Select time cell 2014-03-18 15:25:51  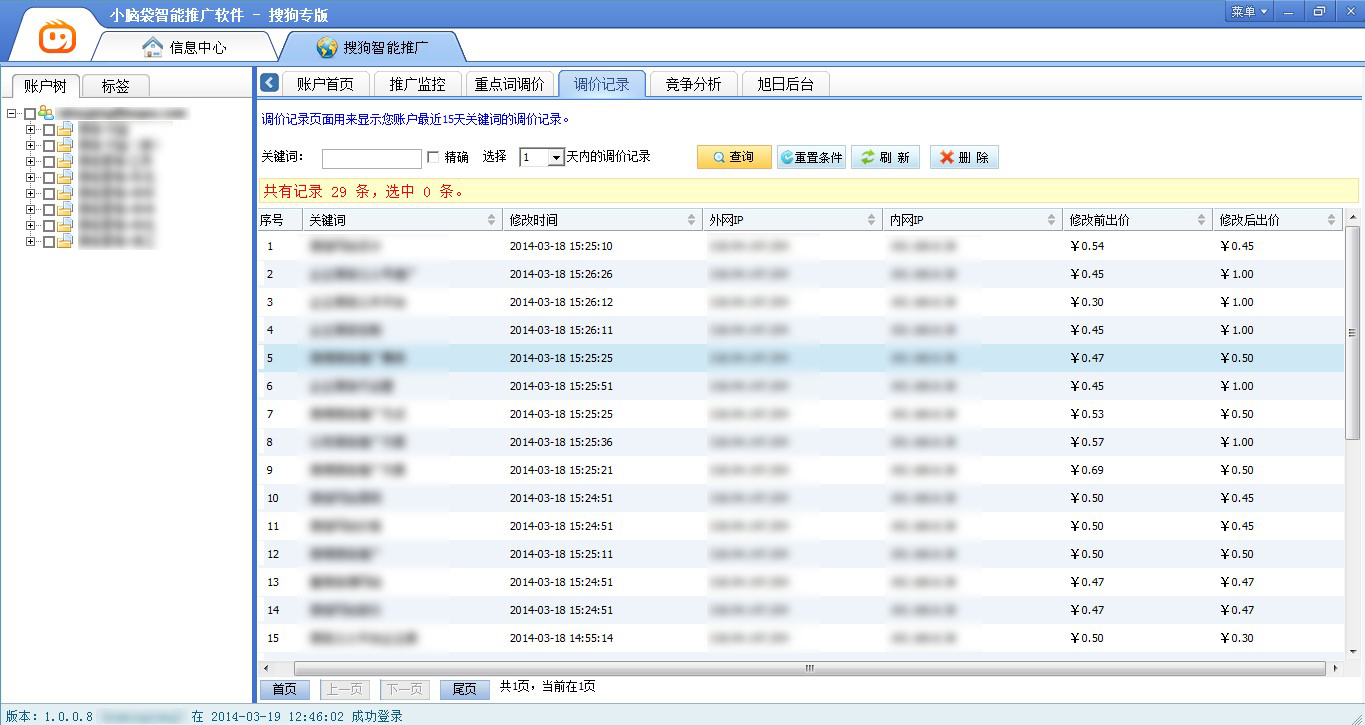point(561,386)
